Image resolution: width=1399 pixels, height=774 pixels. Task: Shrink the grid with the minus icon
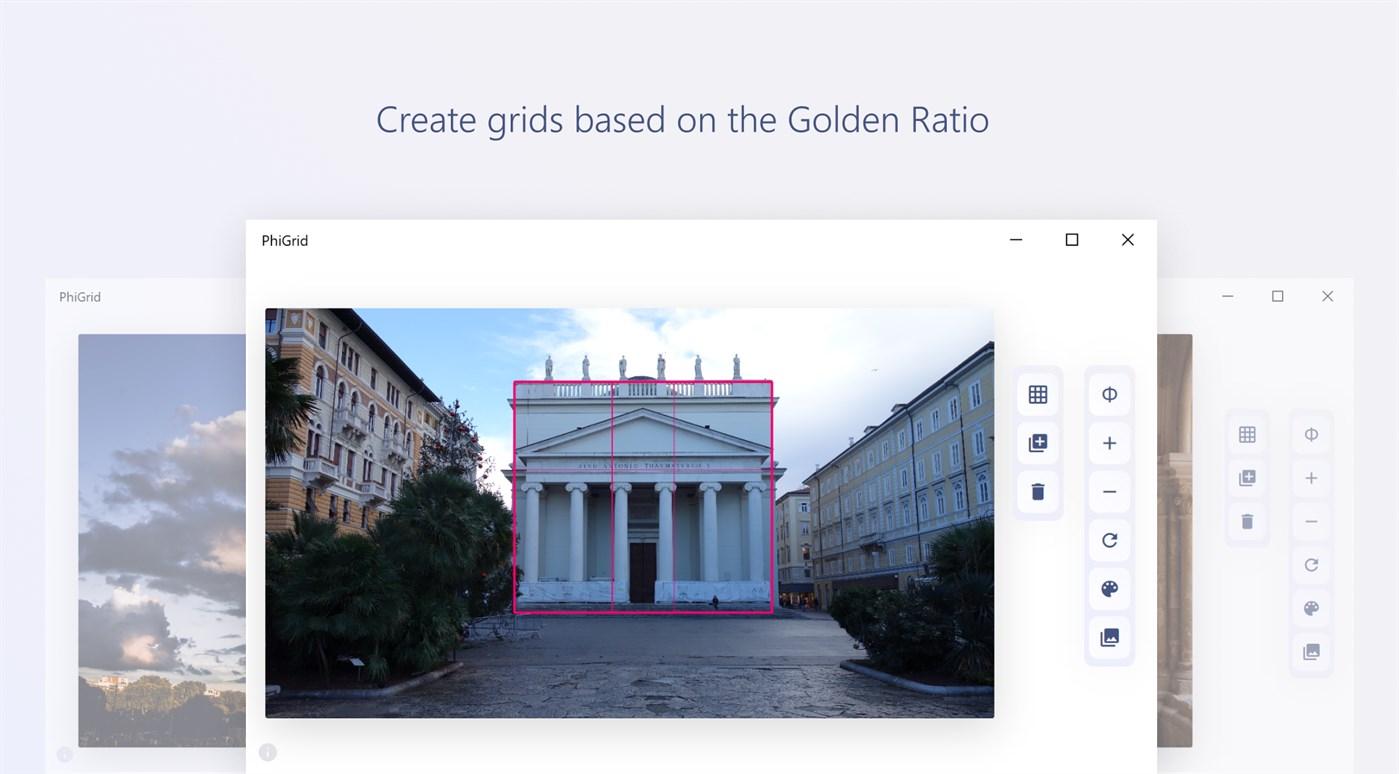[x=1109, y=491]
